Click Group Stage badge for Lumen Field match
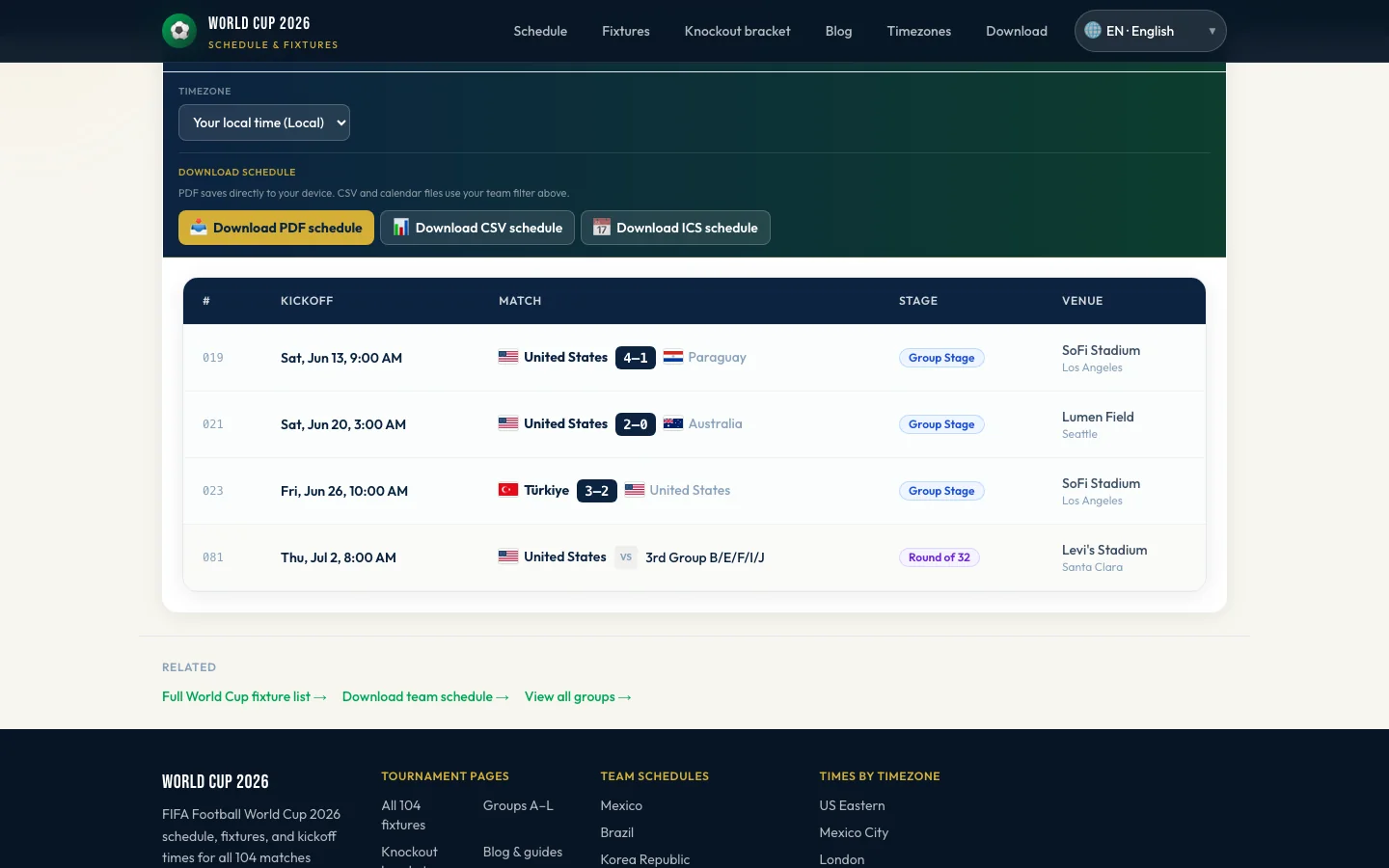 941,424
